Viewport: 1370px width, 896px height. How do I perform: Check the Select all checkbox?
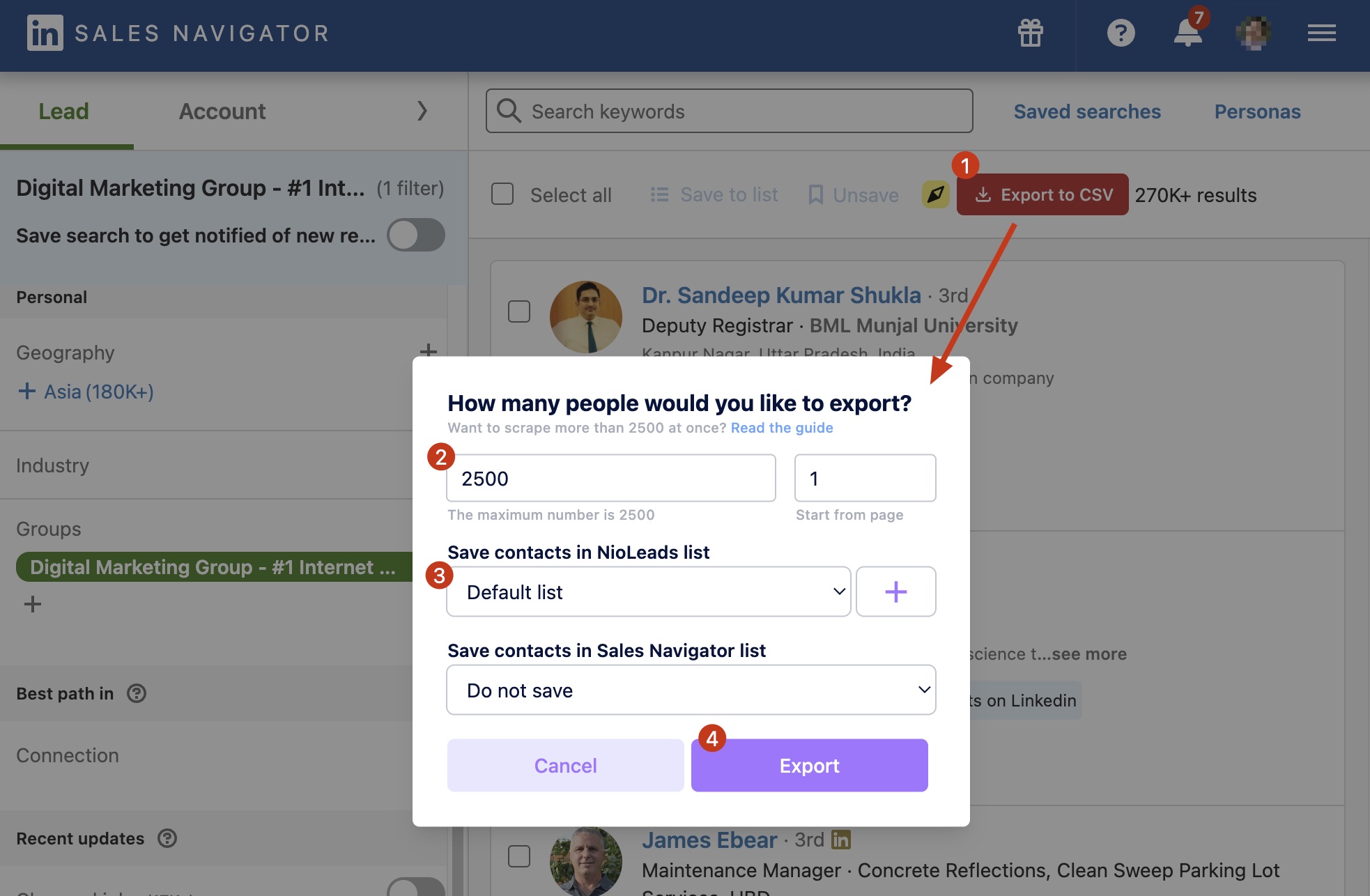pyautogui.click(x=502, y=194)
